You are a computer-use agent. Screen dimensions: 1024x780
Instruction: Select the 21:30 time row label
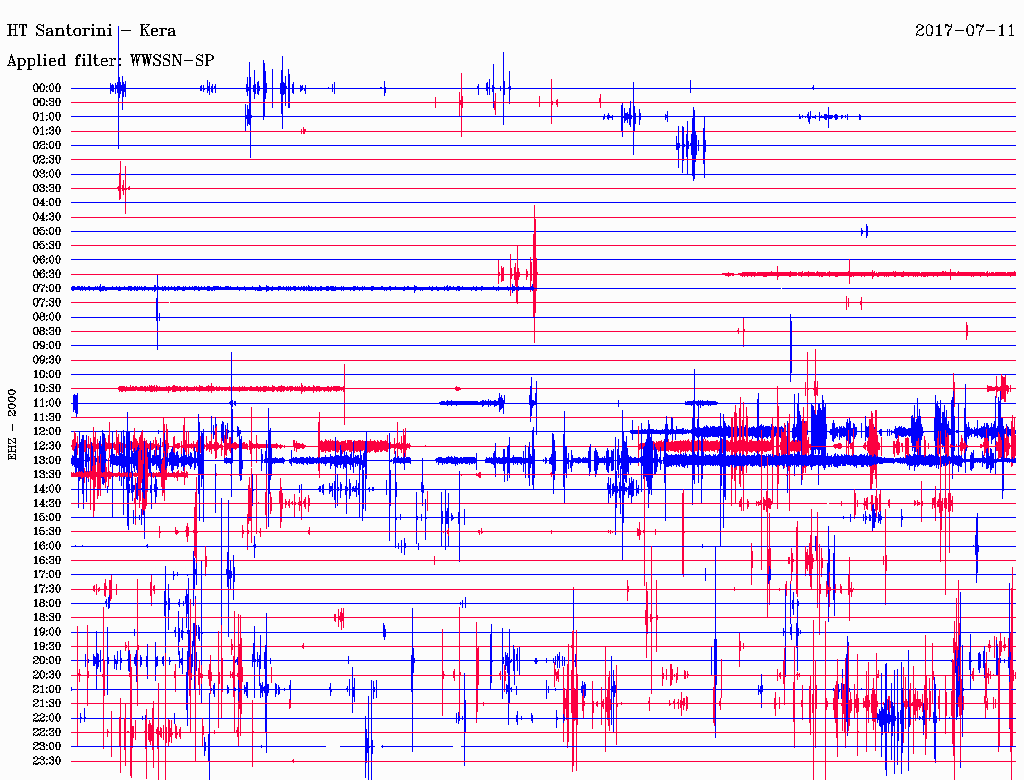click(47, 704)
